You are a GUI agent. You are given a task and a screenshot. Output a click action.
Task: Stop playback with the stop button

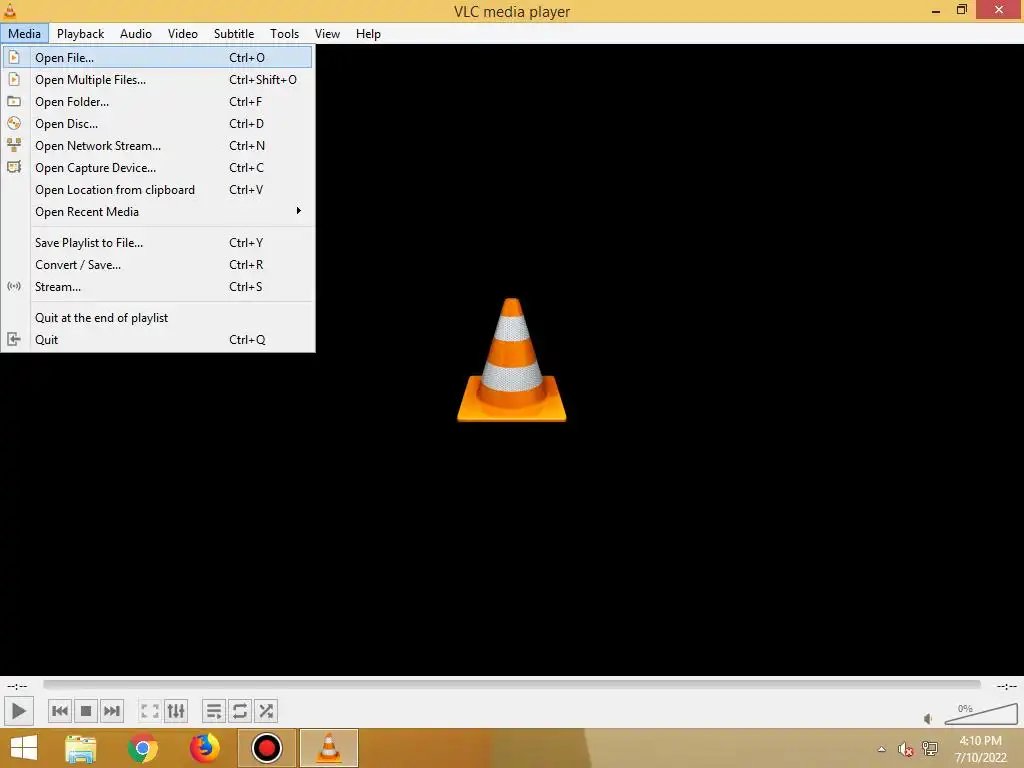point(86,711)
